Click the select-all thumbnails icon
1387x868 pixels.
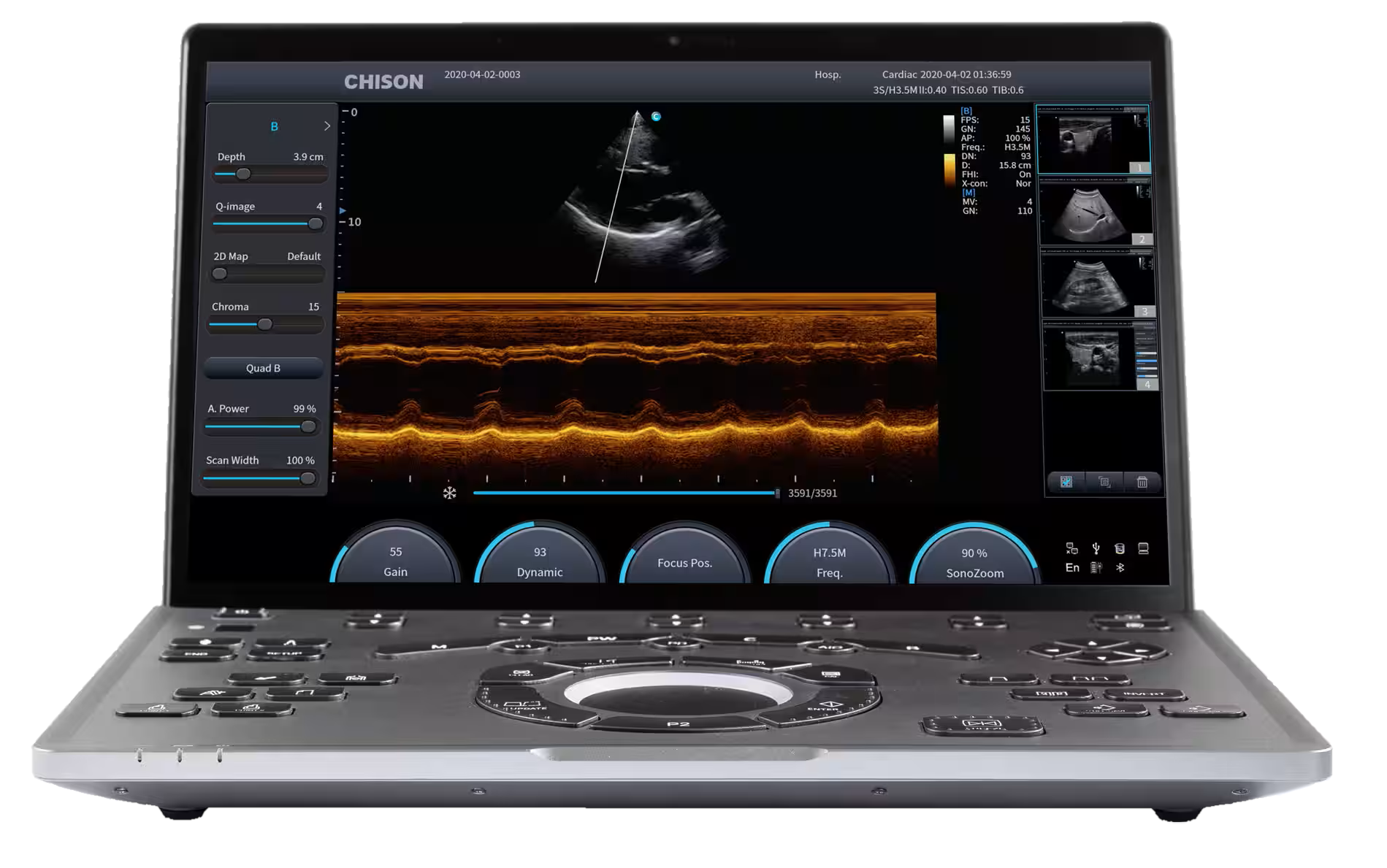tap(1066, 482)
